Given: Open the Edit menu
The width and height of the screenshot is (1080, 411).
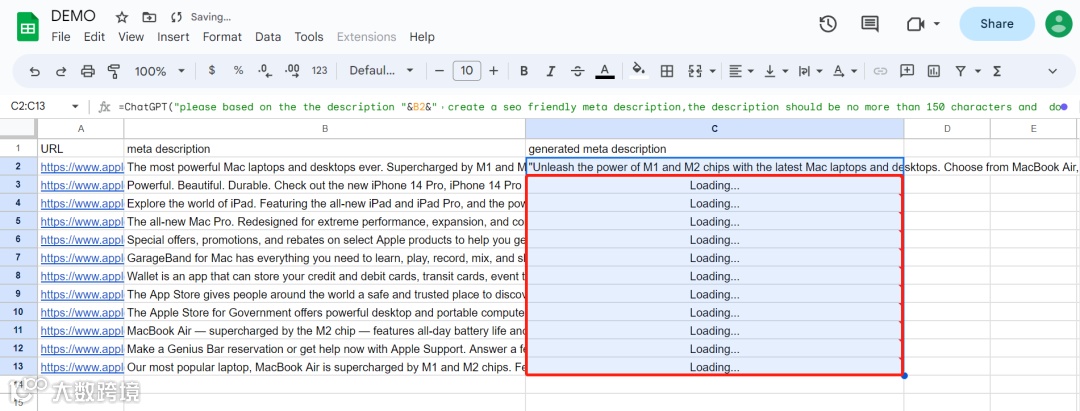Looking at the screenshot, I should coord(94,36).
